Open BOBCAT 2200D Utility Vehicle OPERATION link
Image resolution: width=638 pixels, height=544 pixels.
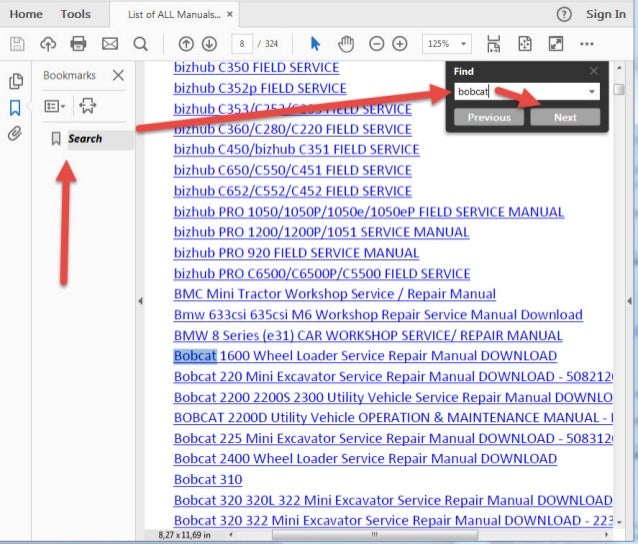point(393,418)
